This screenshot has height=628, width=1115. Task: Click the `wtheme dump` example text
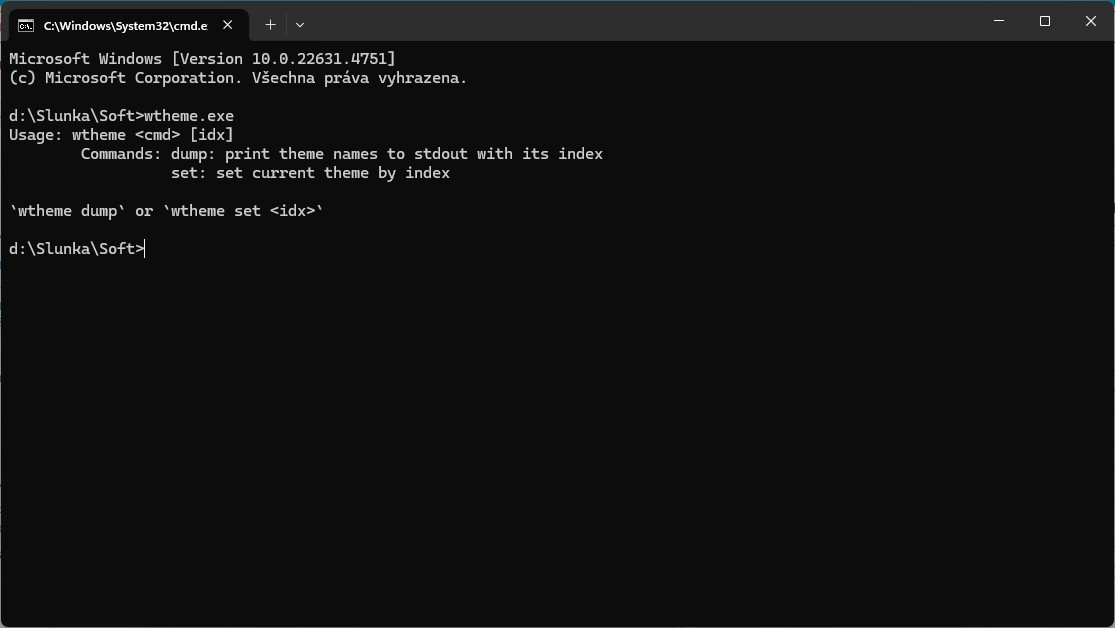tap(68, 211)
